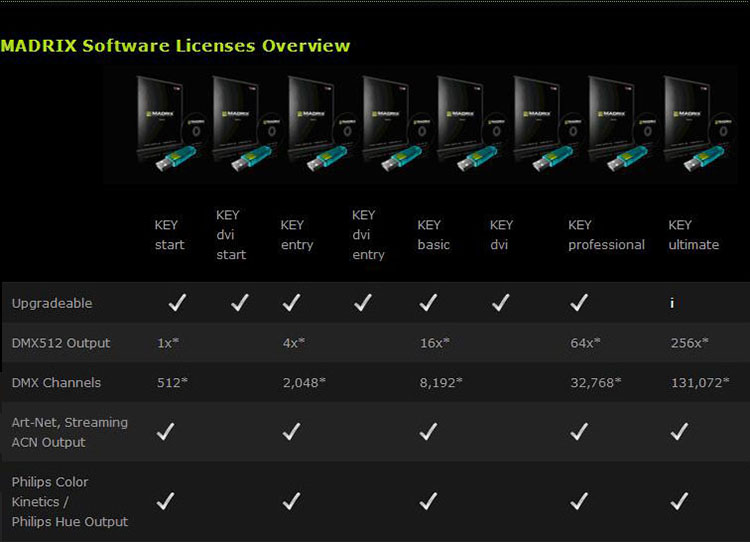Click the 'Art-Net, Streaming ACN Output' row label
Screen dimensions: 750x542
70,432
